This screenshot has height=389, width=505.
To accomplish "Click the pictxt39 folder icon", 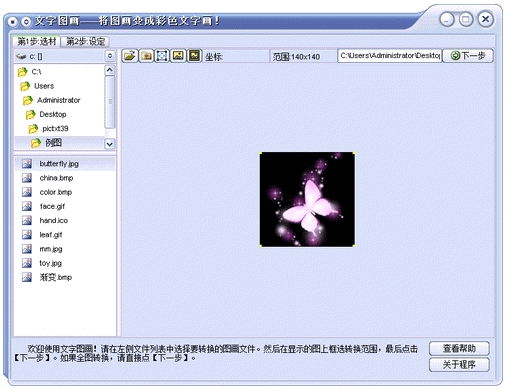I will [33, 128].
